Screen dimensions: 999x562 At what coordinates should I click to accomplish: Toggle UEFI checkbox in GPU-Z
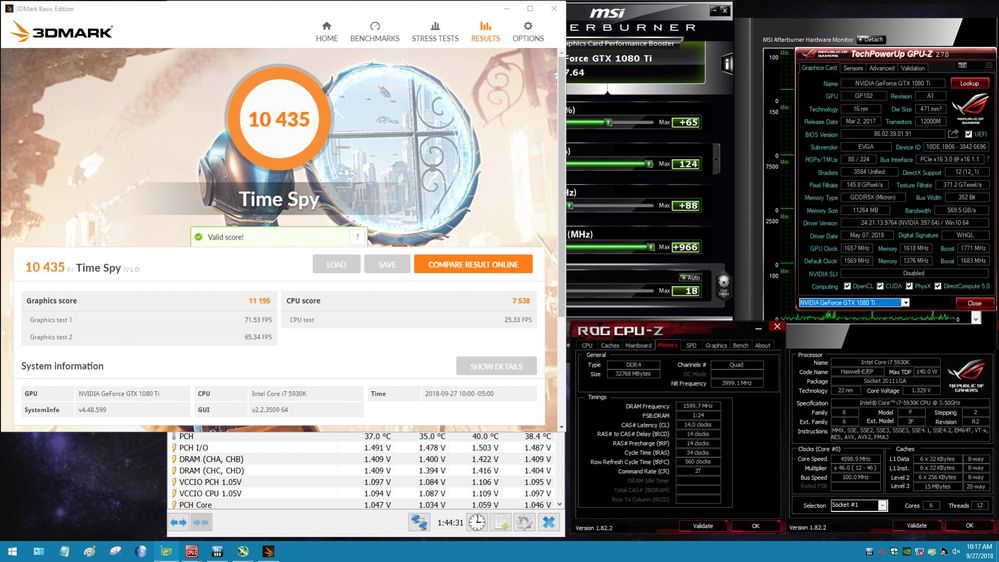pos(968,134)
